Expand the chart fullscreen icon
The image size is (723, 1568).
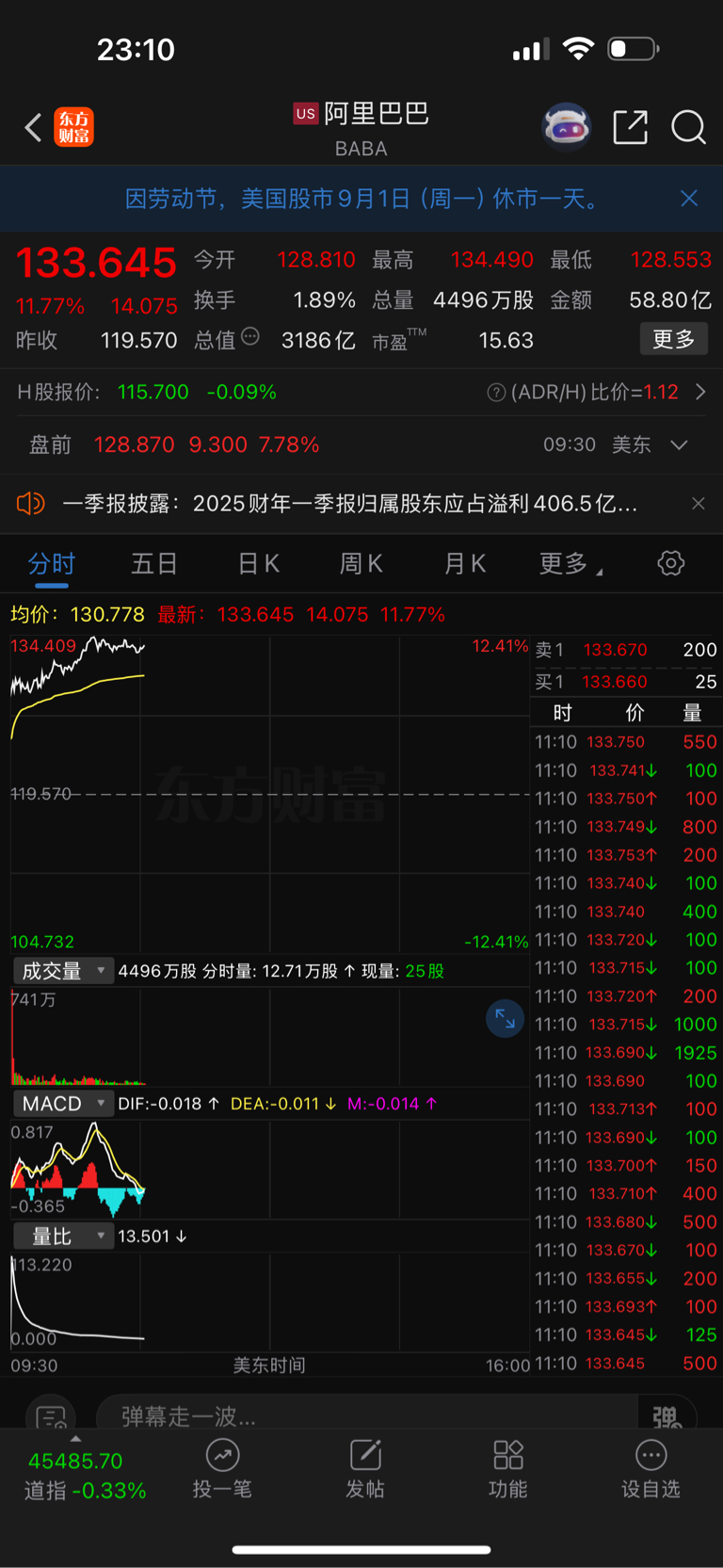point(505,1018)
